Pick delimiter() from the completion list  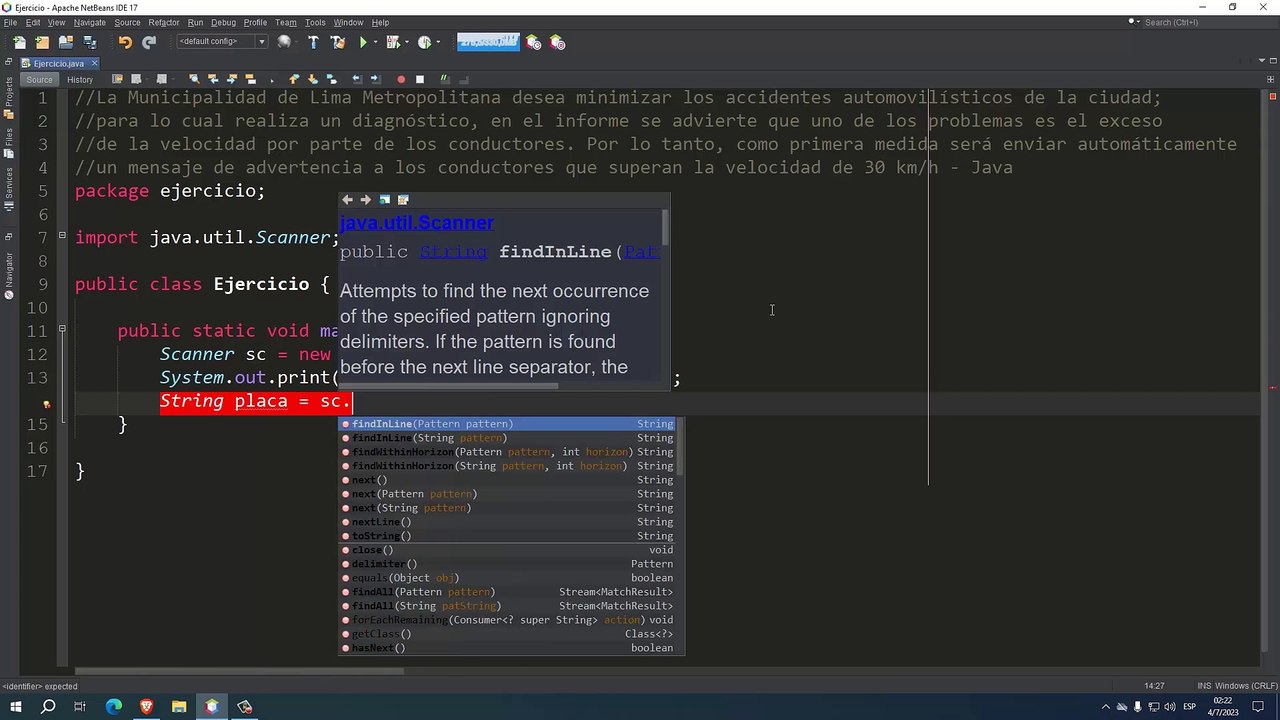[x=509, y=564]
